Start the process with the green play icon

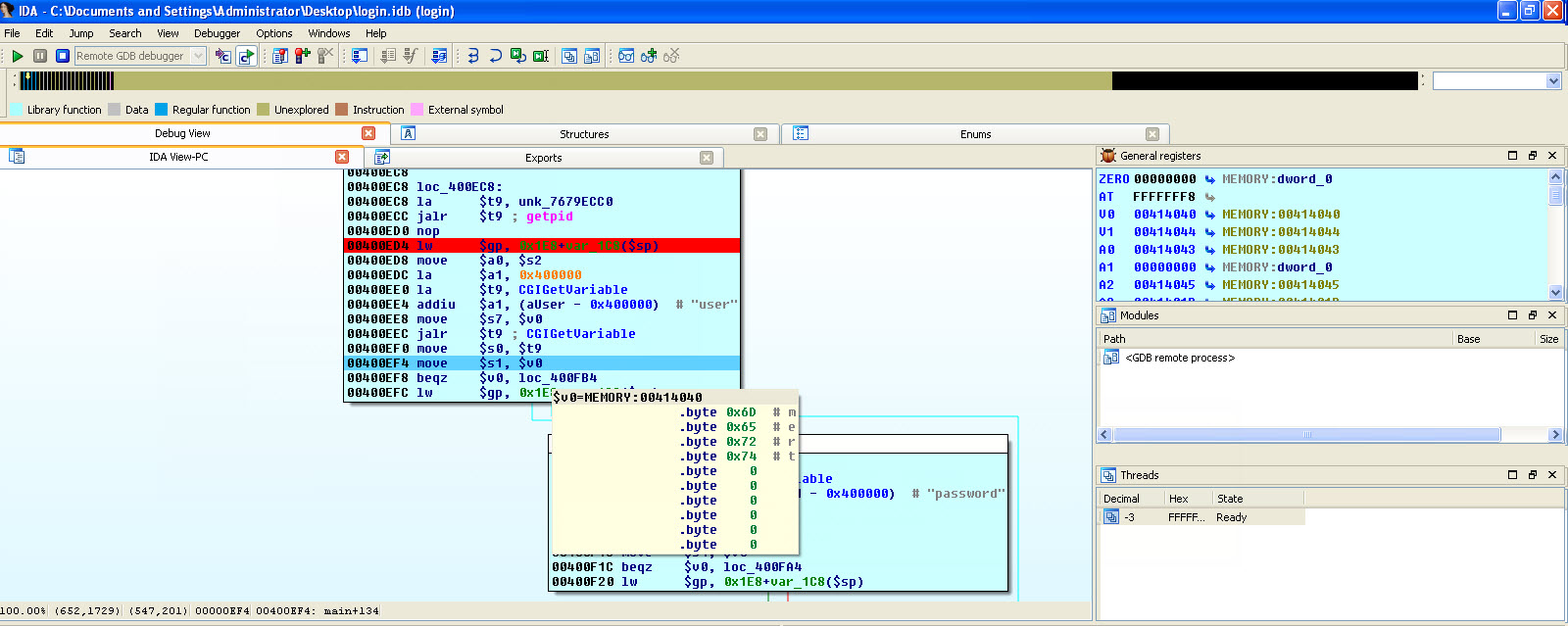[18, 56]
